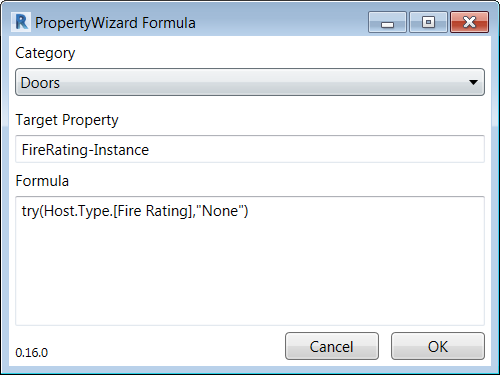Screen dimensions: 500x375
Task: Click the "None" string in the formula
Action: coord(220,211)
